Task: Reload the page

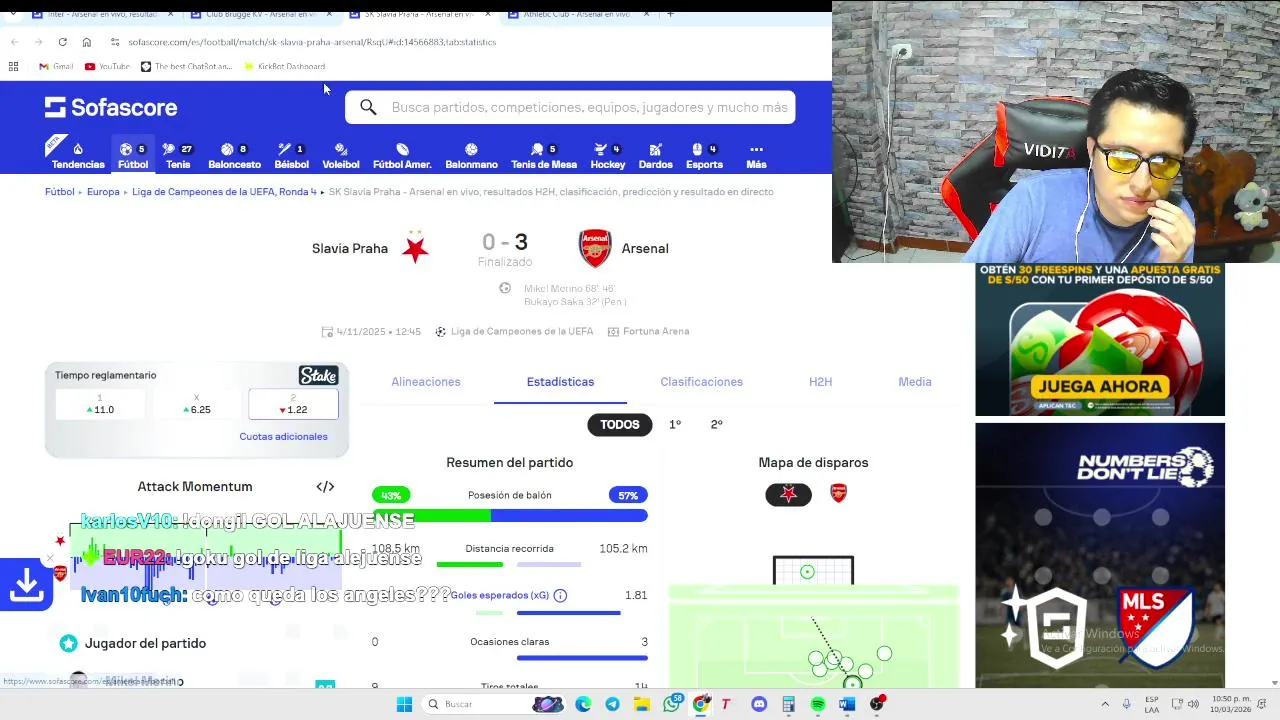Action: pyautogui.click(x=62, y=42)
